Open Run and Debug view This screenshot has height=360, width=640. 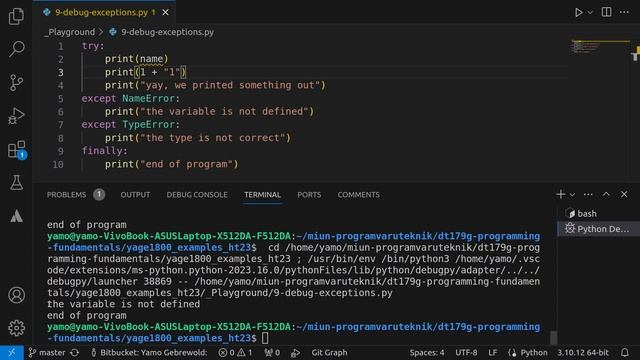pyautogui.click(x=16, y=116)
